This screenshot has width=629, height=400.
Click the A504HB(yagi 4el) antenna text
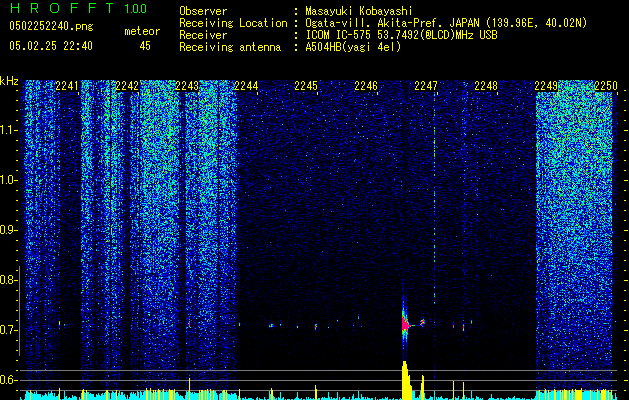coord(353,47)
